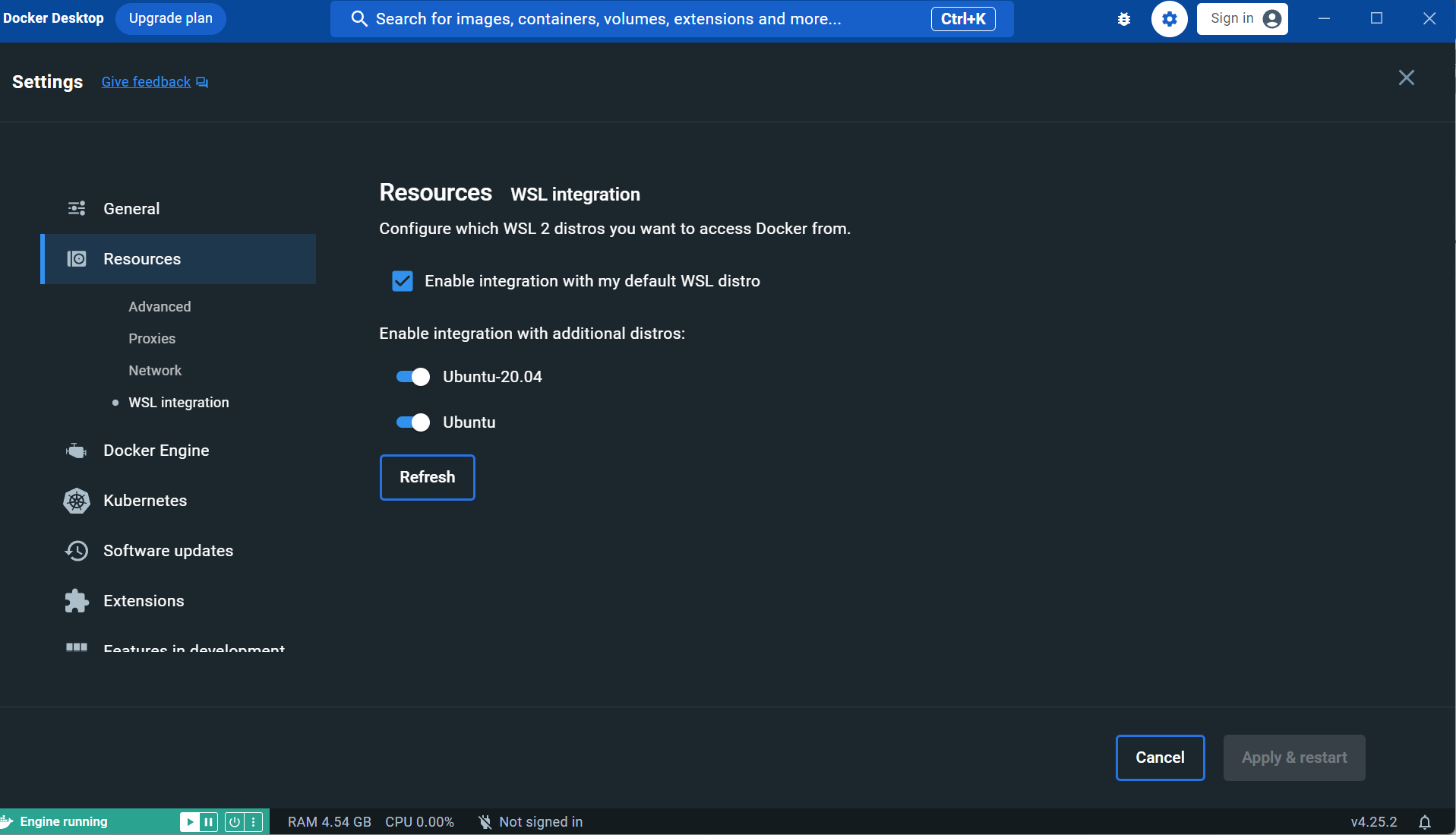
Task: Toggle default WSL distro integration checkbox
Action: click(403, 281)
